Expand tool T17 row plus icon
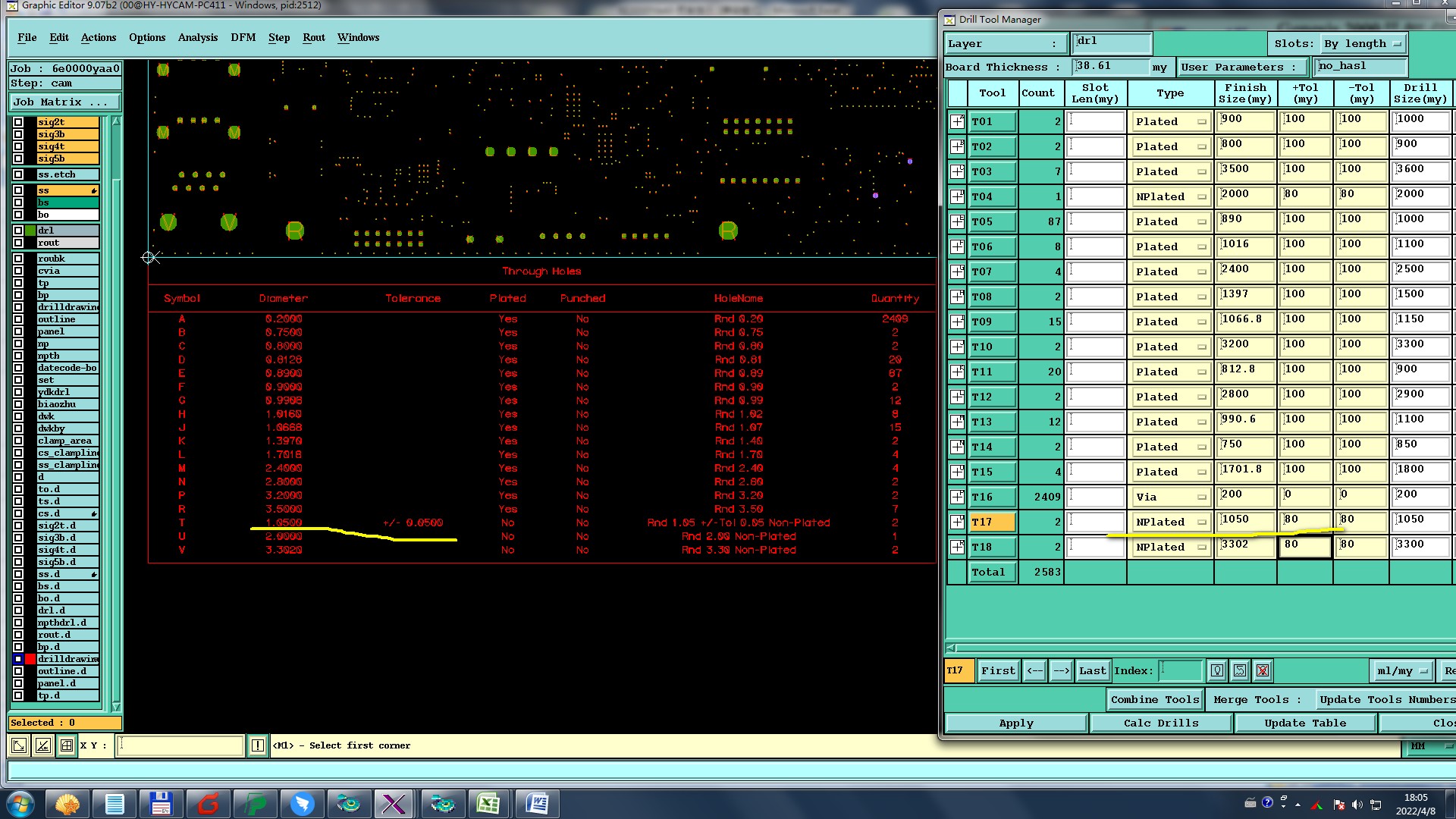Viewport: 1456px width, 819px height. point(958,522)
